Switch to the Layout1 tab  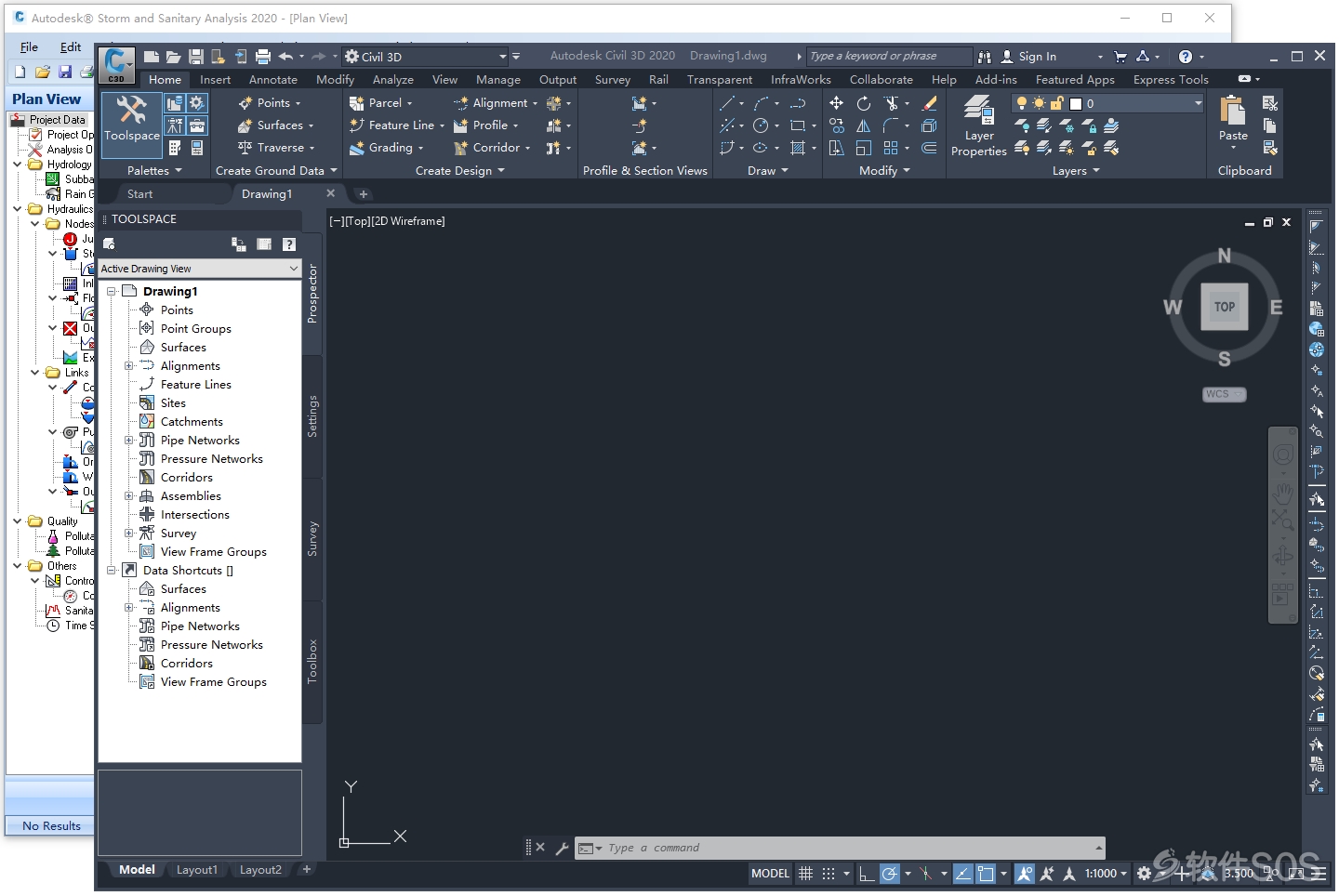coord(197,870)
